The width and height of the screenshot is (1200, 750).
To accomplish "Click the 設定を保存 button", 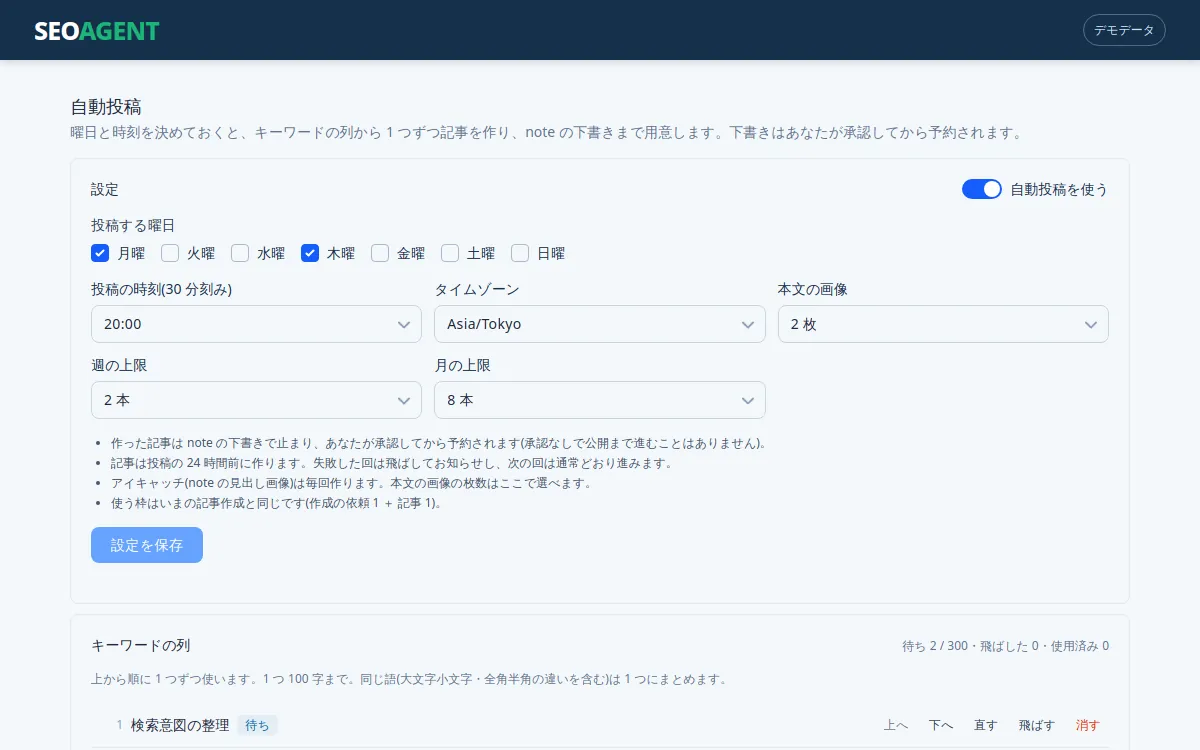I will coord(147,545).
